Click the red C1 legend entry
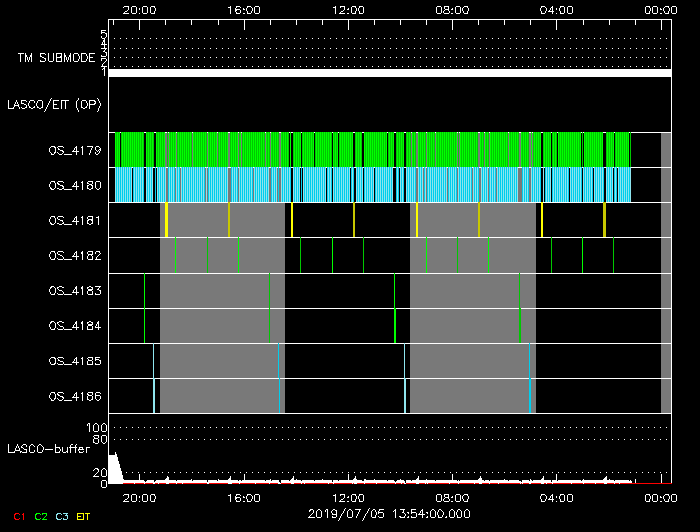Image resolution: width=700 pixels, height=532 pixels. pos(18,515)
